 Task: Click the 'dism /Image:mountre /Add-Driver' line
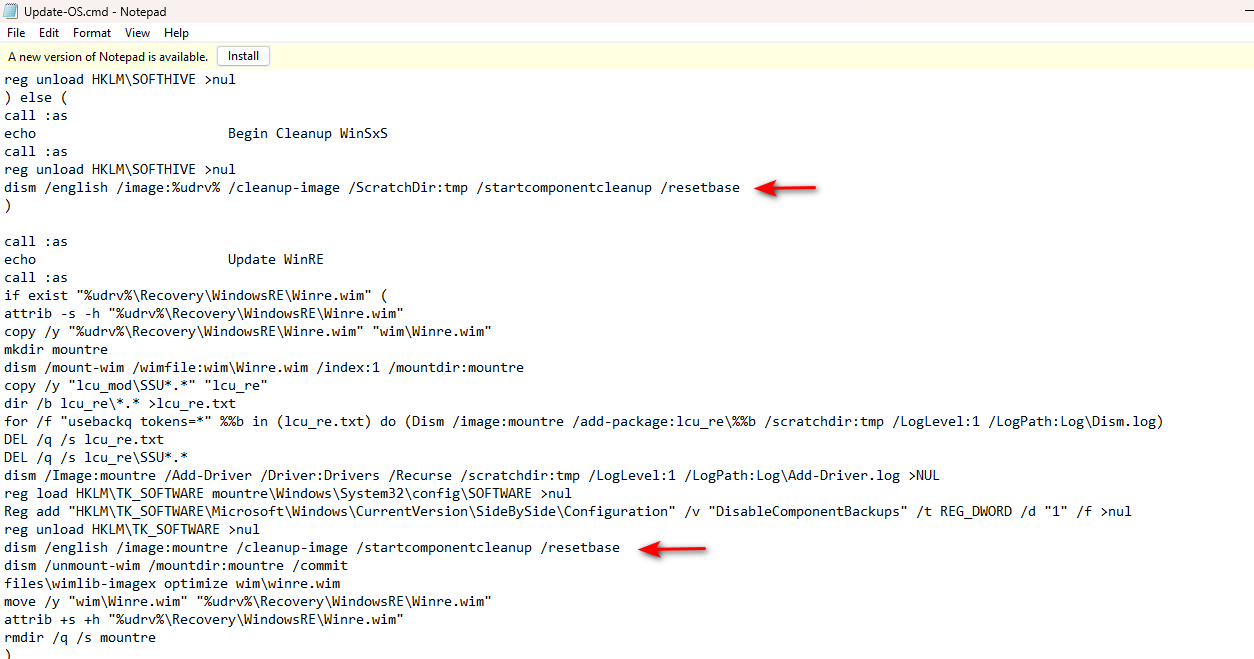click(x=472, y=475)
